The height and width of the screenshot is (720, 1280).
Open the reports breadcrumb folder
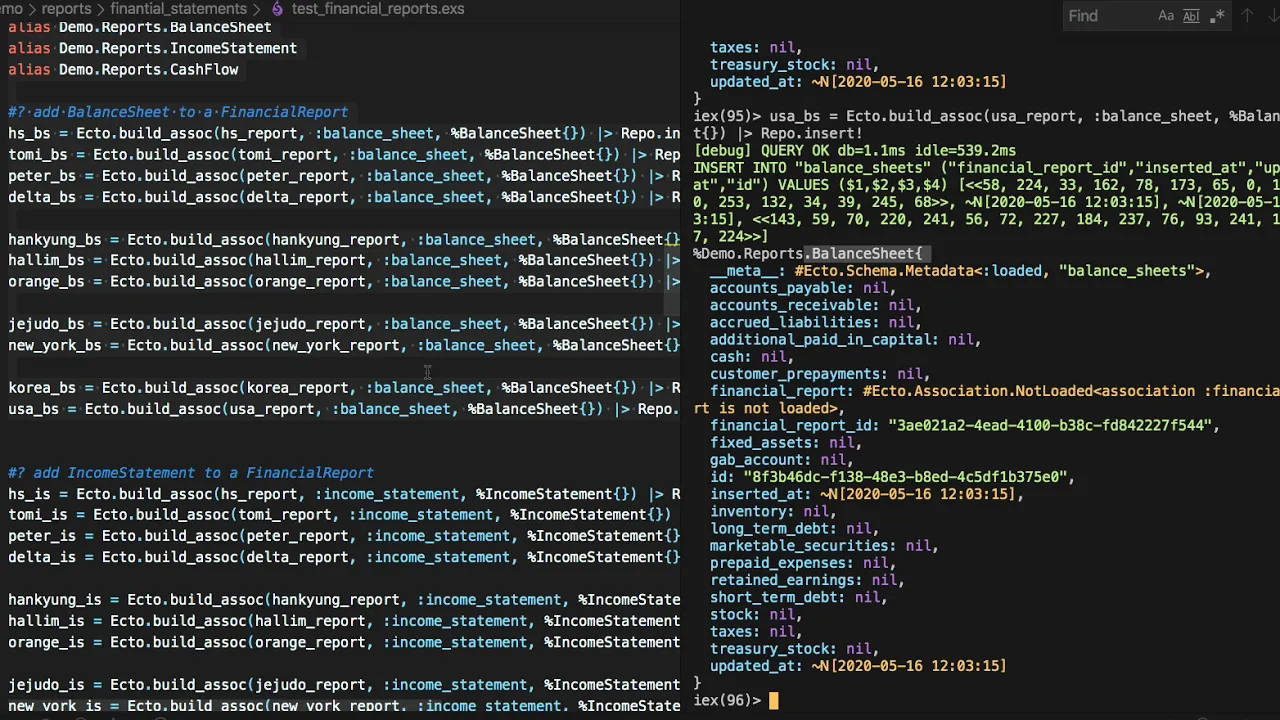pos(66,9)
